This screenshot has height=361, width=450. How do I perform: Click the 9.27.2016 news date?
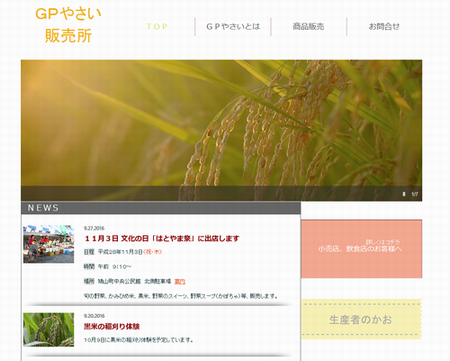coord(94,228)
